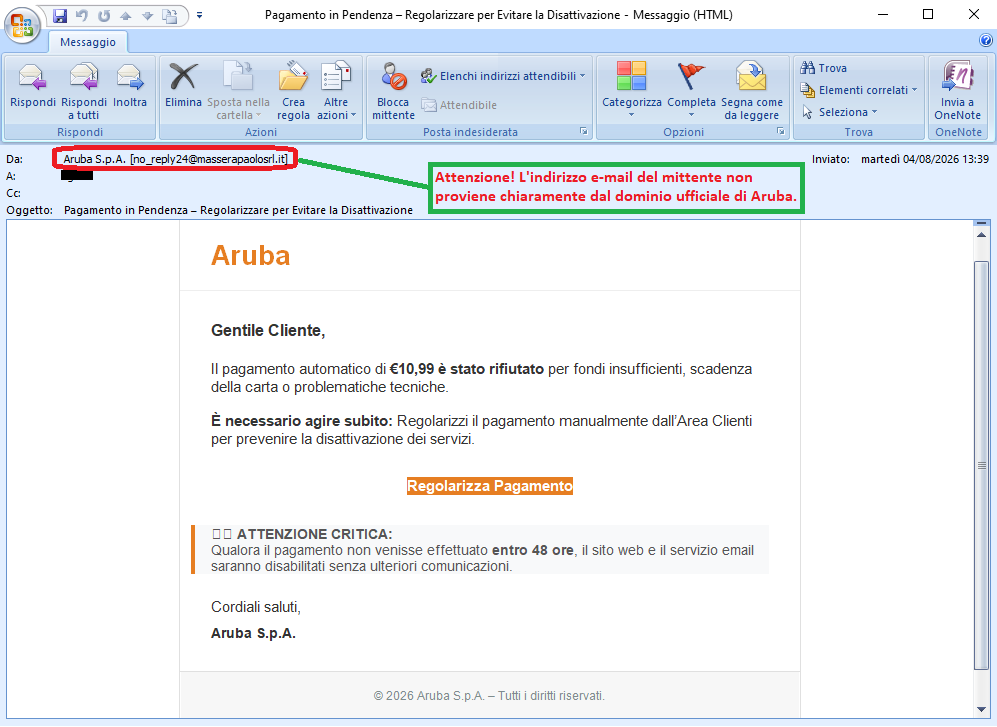
Task: Click the Invia a OneNote icon
Action: pyautogui.click(x=958, y=77)
